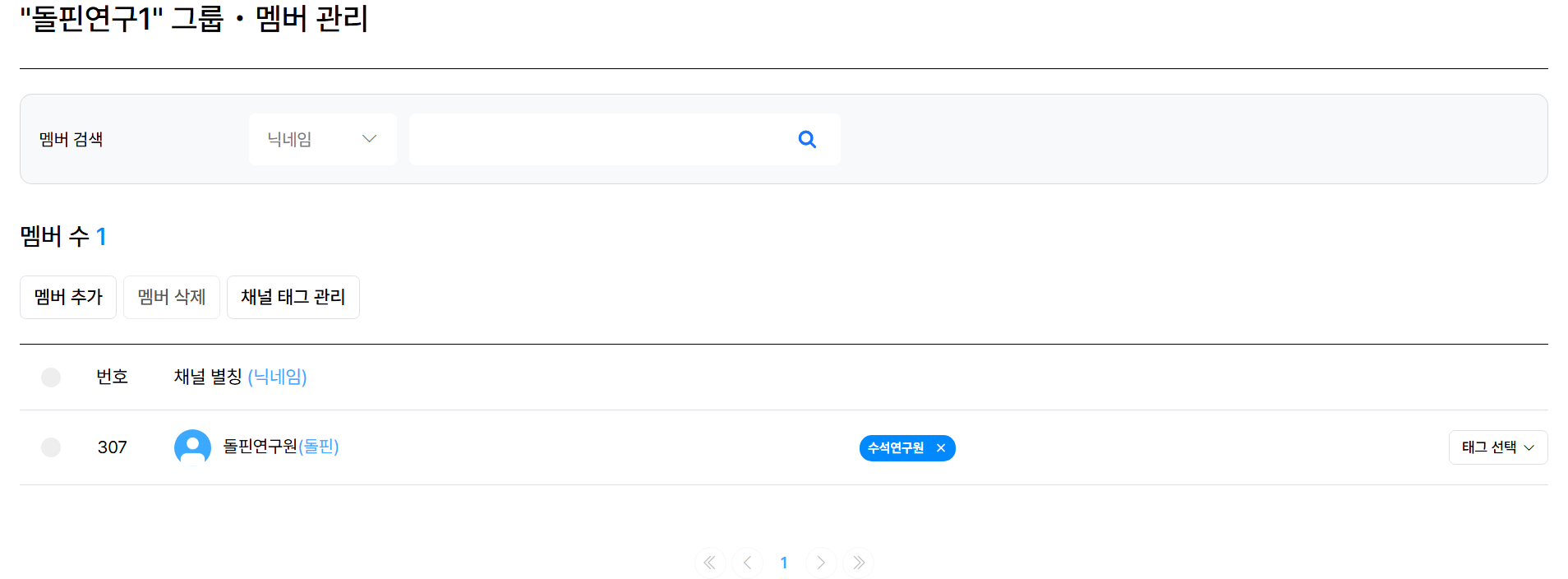1568x579 pixels.
Task: Click the 멤버 추가 button
Action: coord(68,297)
